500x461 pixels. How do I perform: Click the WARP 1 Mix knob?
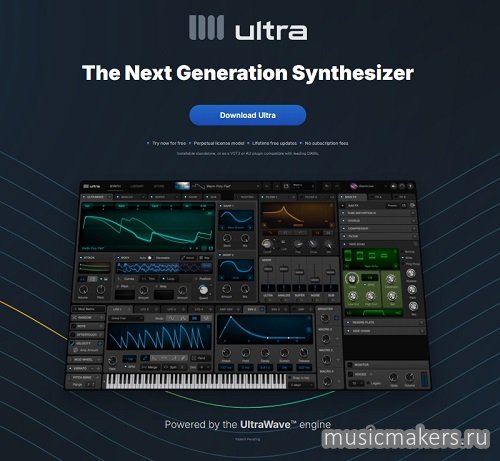coord(245,238)
